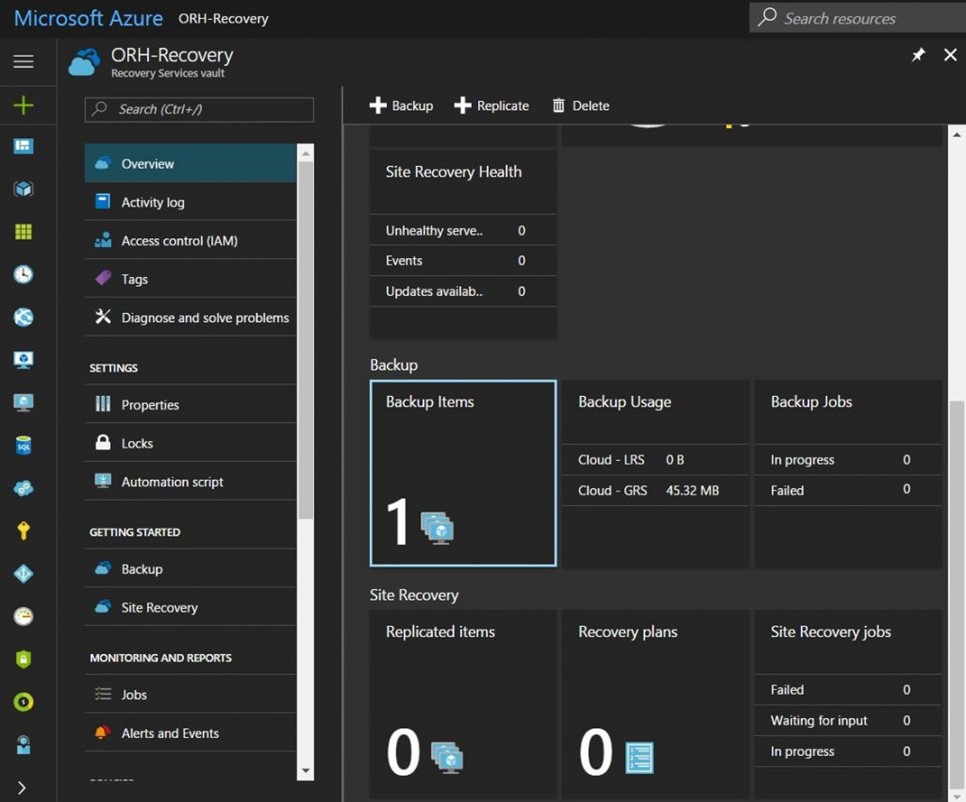Click the menu scrollbar down arrow

[305, 771]
